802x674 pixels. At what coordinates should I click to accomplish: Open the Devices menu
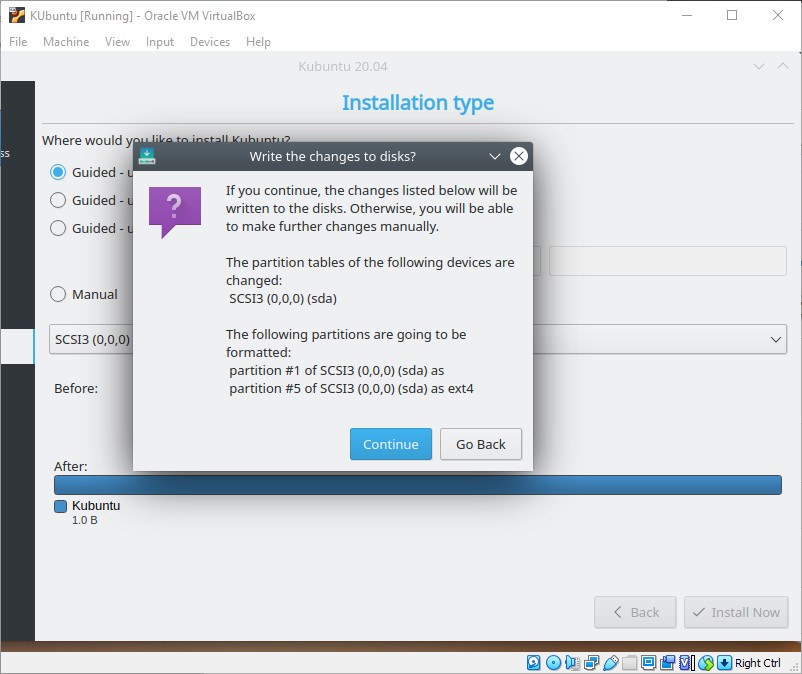210,42
